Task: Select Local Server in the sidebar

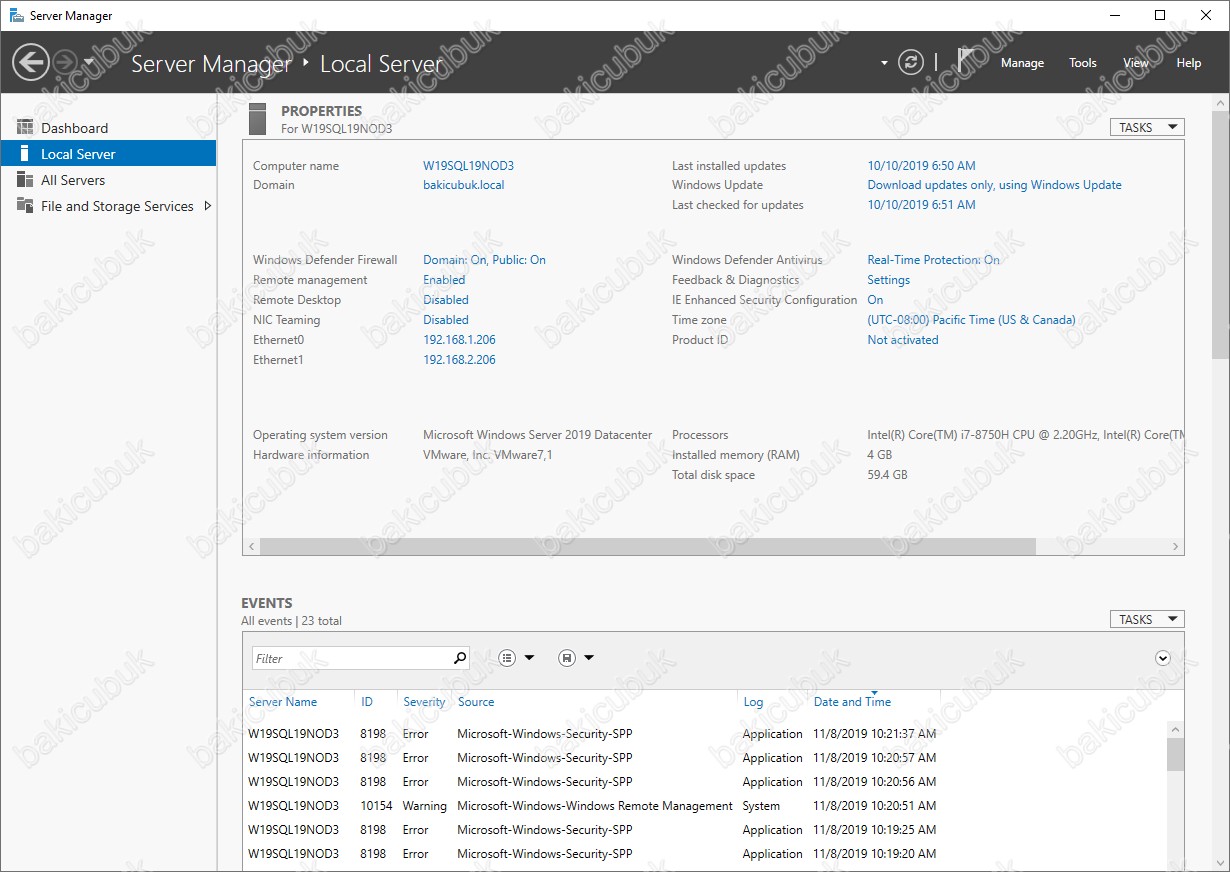Action: tap(108, 154)
